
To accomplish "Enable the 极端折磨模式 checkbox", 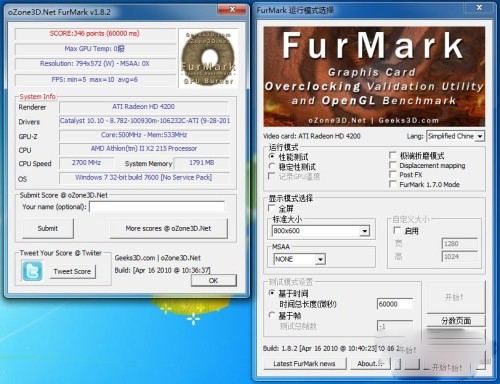I will [x=393, y=155].
